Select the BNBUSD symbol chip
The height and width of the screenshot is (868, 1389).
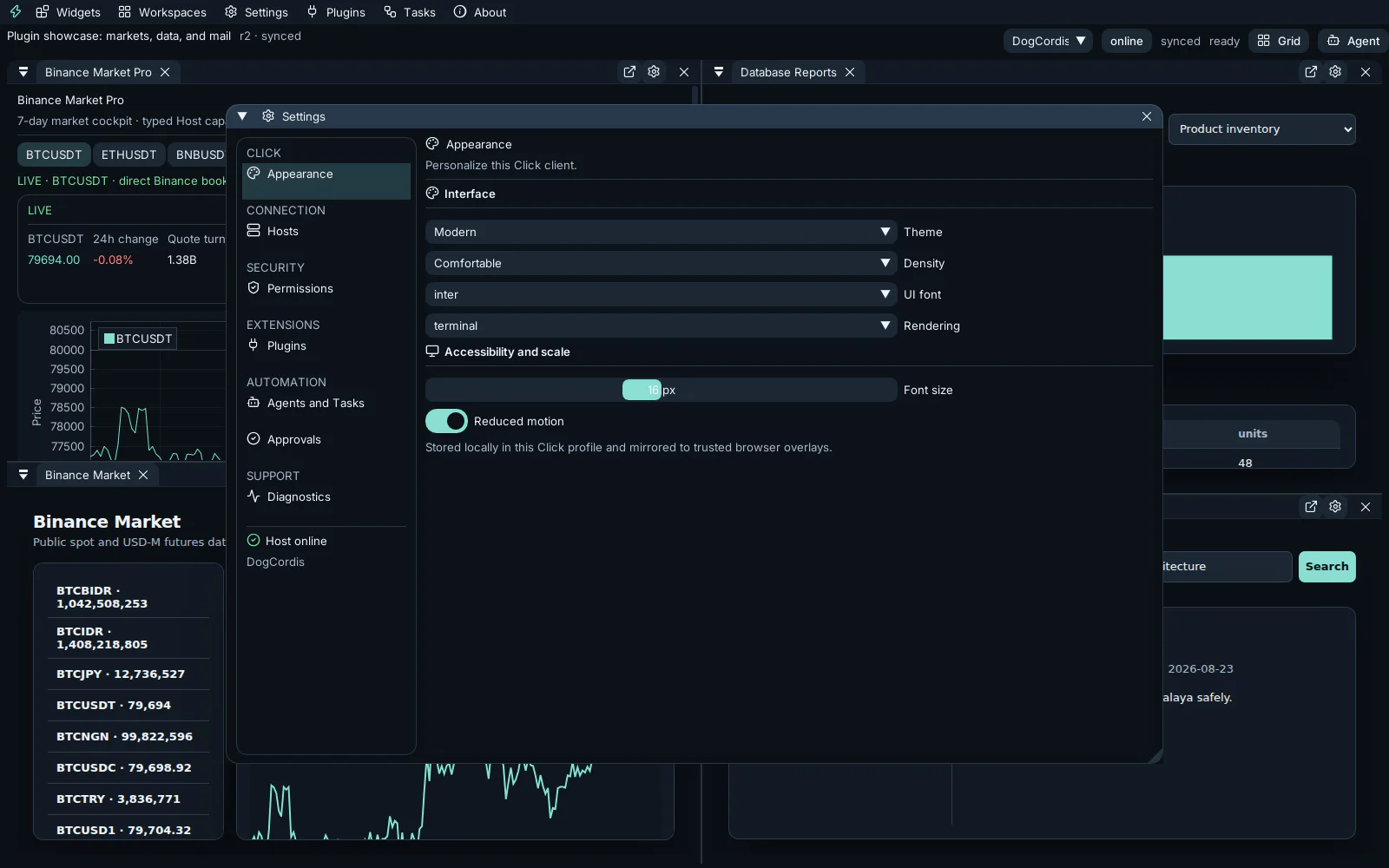point(198,155)
